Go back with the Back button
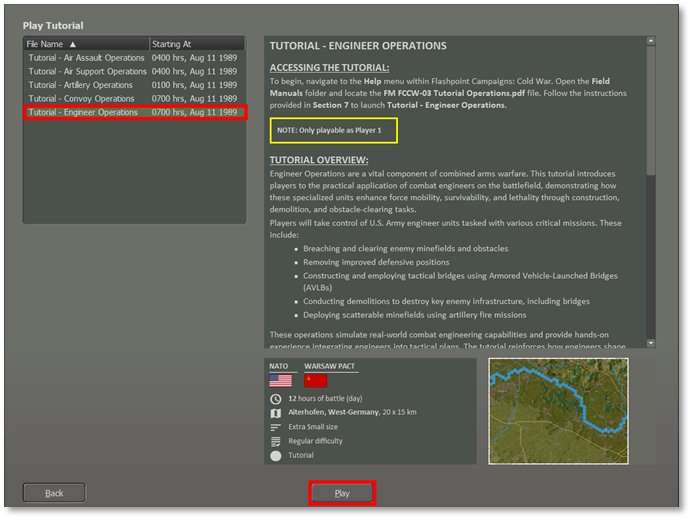691x519 pixels. [54, 493]
